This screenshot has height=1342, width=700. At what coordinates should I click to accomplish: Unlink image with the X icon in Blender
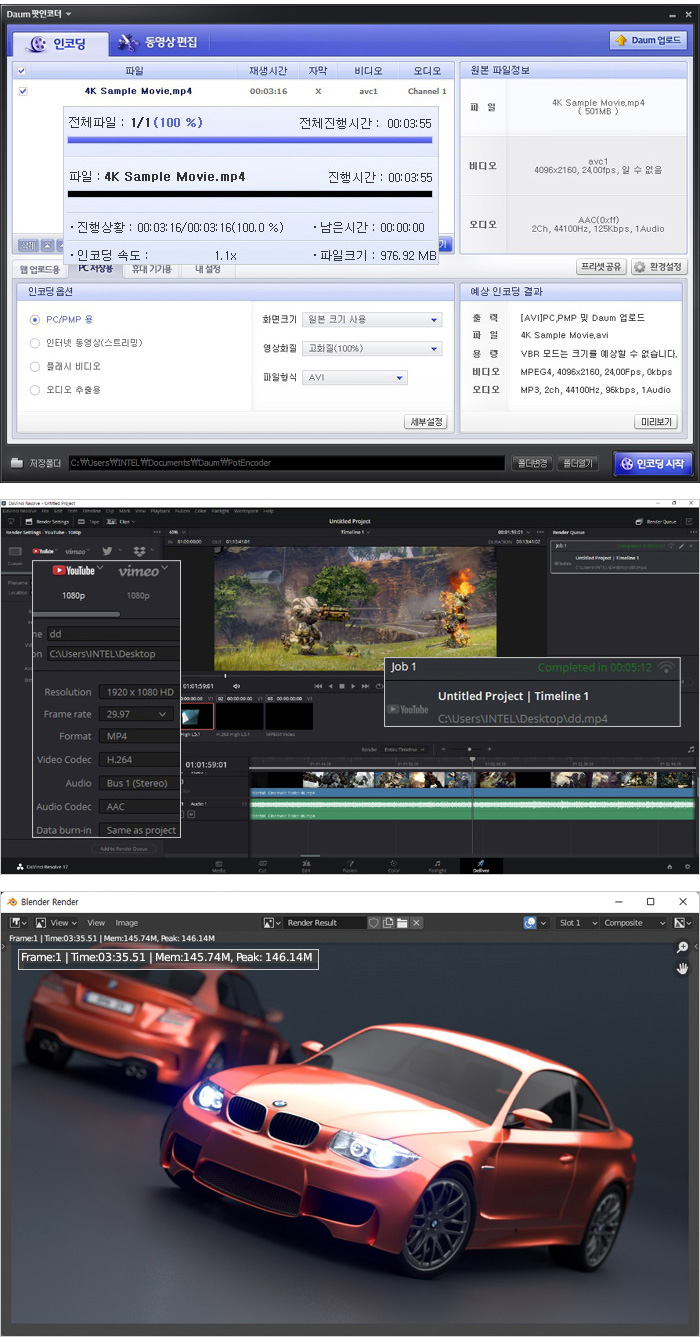[x=416, y=923]
